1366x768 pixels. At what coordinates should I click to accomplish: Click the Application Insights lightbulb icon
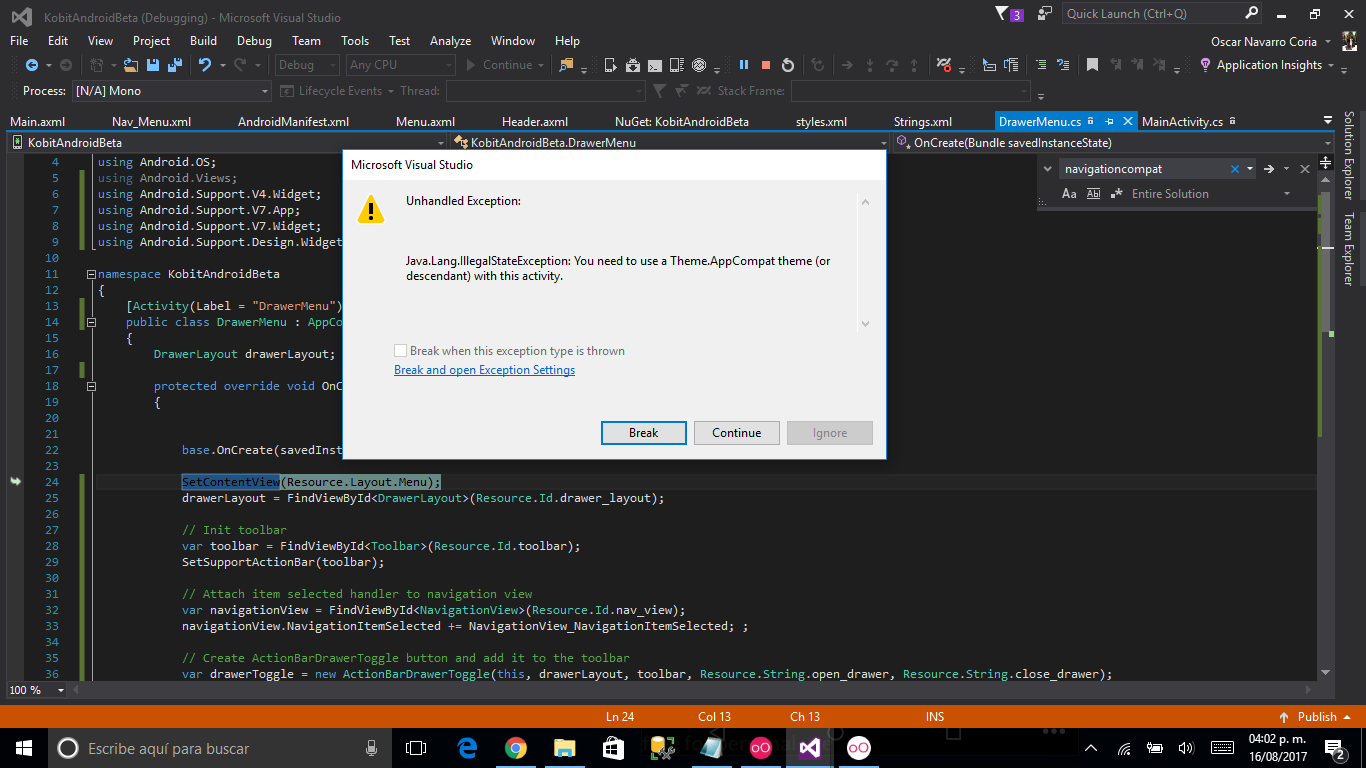[1206, 65]
